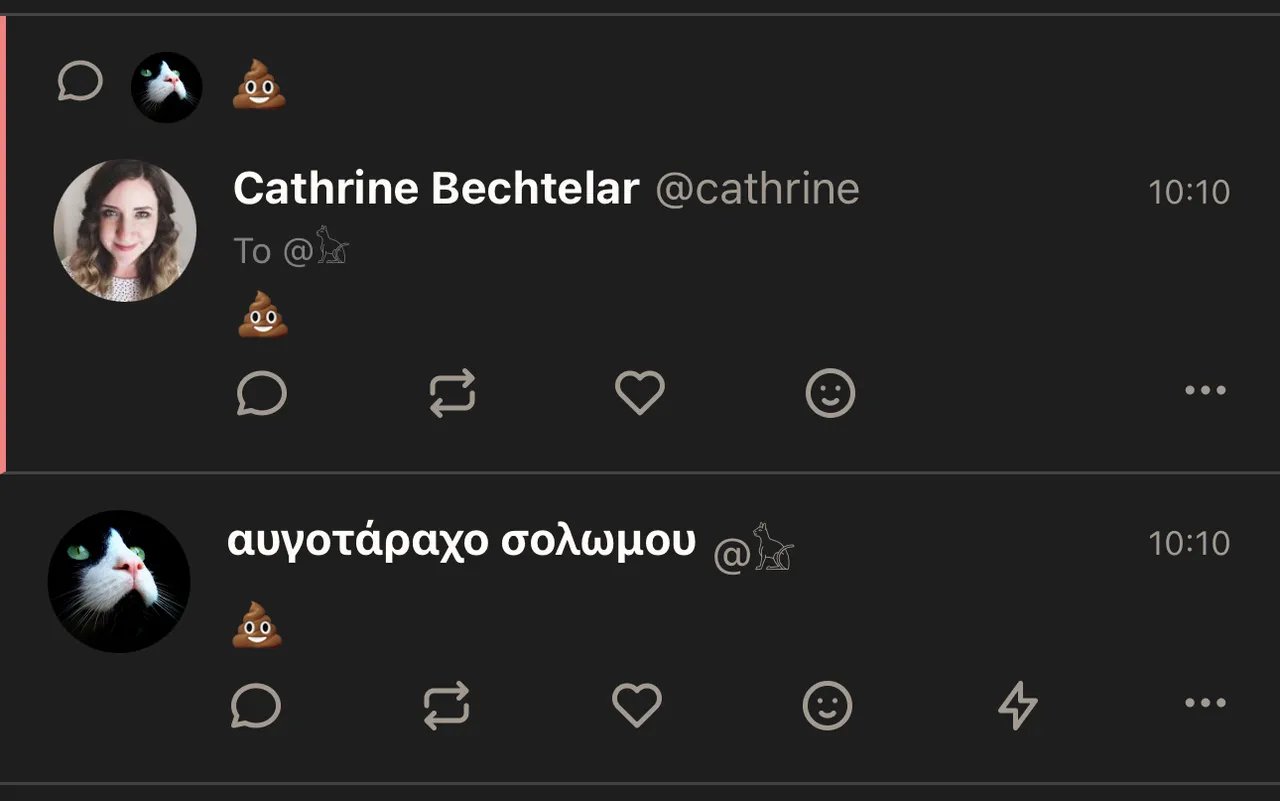This screenshot has width=1280, height=801.
Task: Click the αυγοτάραχο σολωμου display name
Action: [x=461, y=541]
